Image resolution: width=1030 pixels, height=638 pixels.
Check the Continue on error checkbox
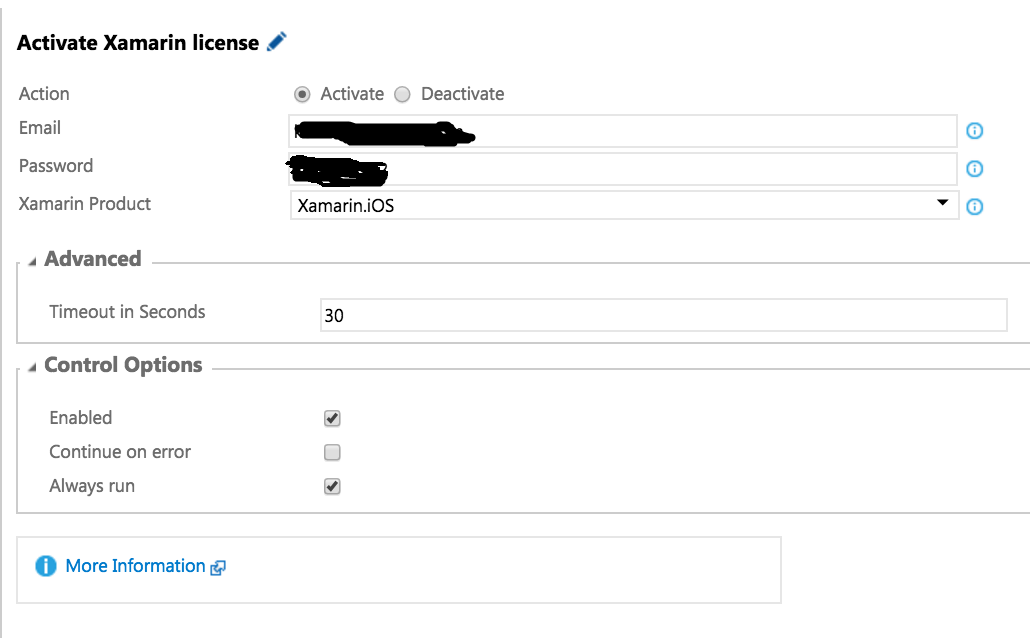pyautogui.click(x=332, y=452)
